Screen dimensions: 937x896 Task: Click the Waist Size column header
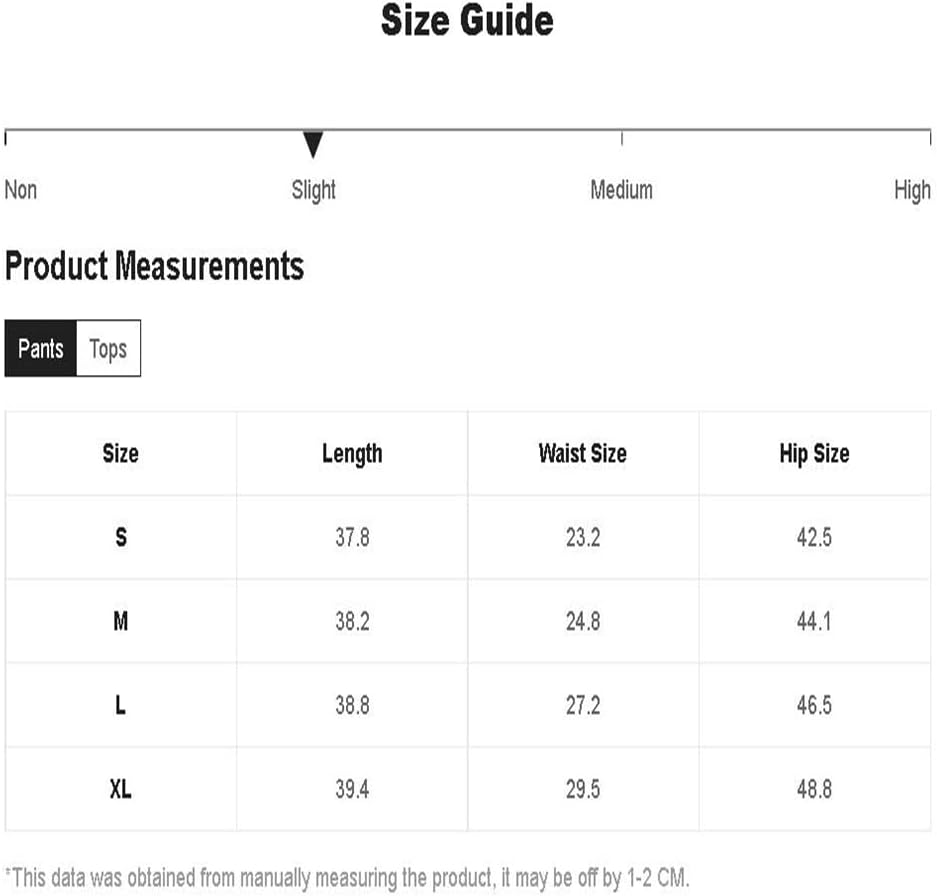click(583, 453)
